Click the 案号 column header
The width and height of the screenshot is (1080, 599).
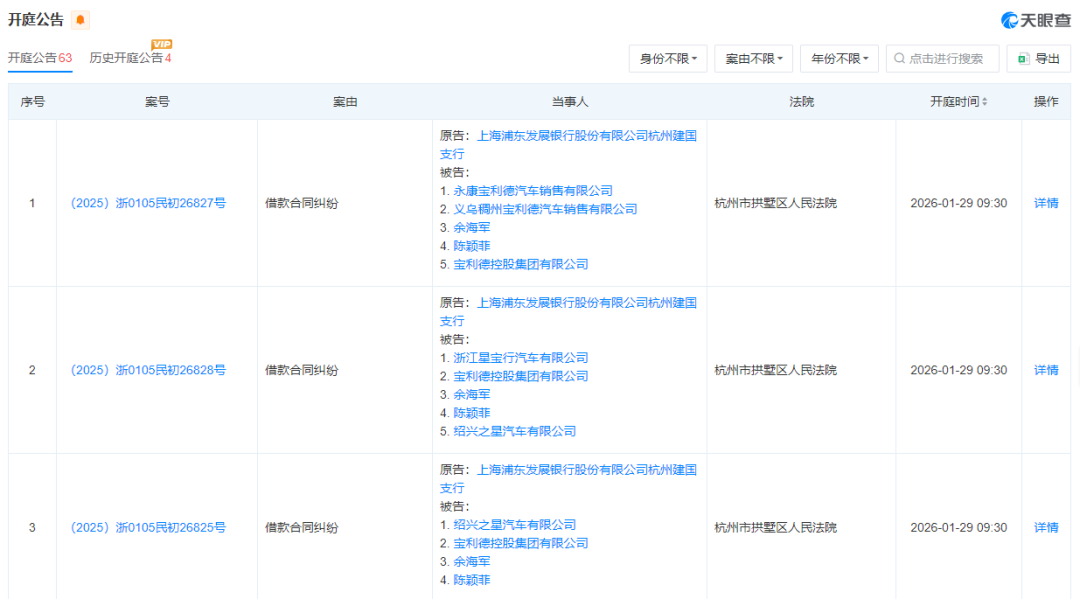pyautogui.click(x=157, y=102)
